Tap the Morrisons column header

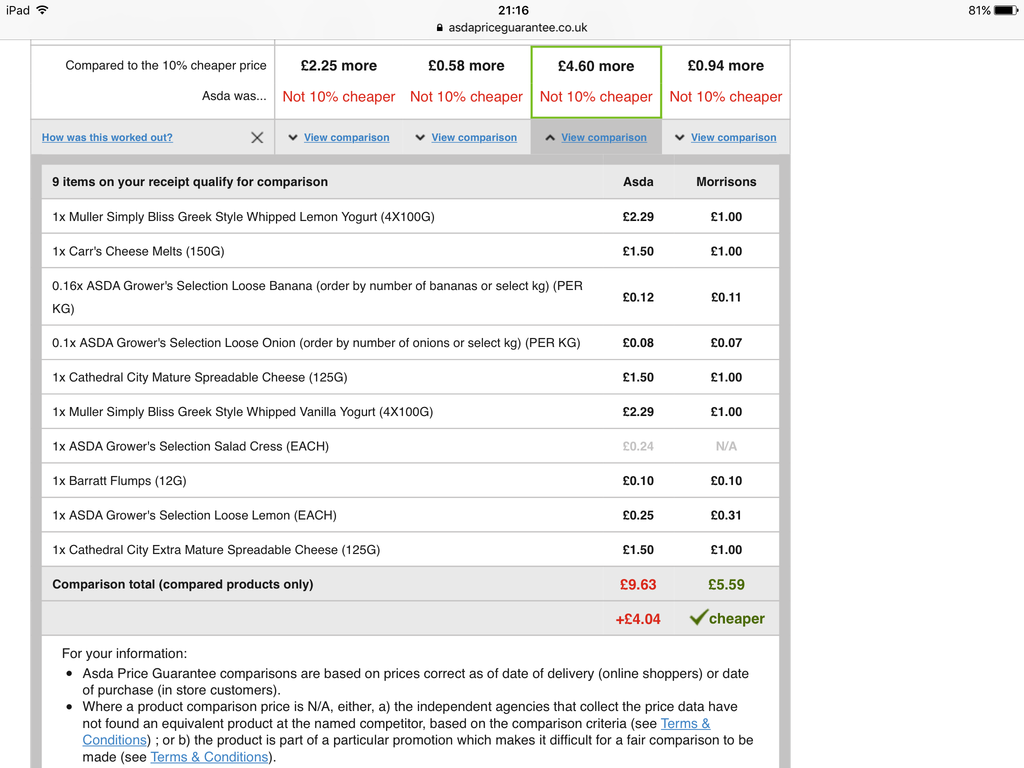[x=726, y=182]
